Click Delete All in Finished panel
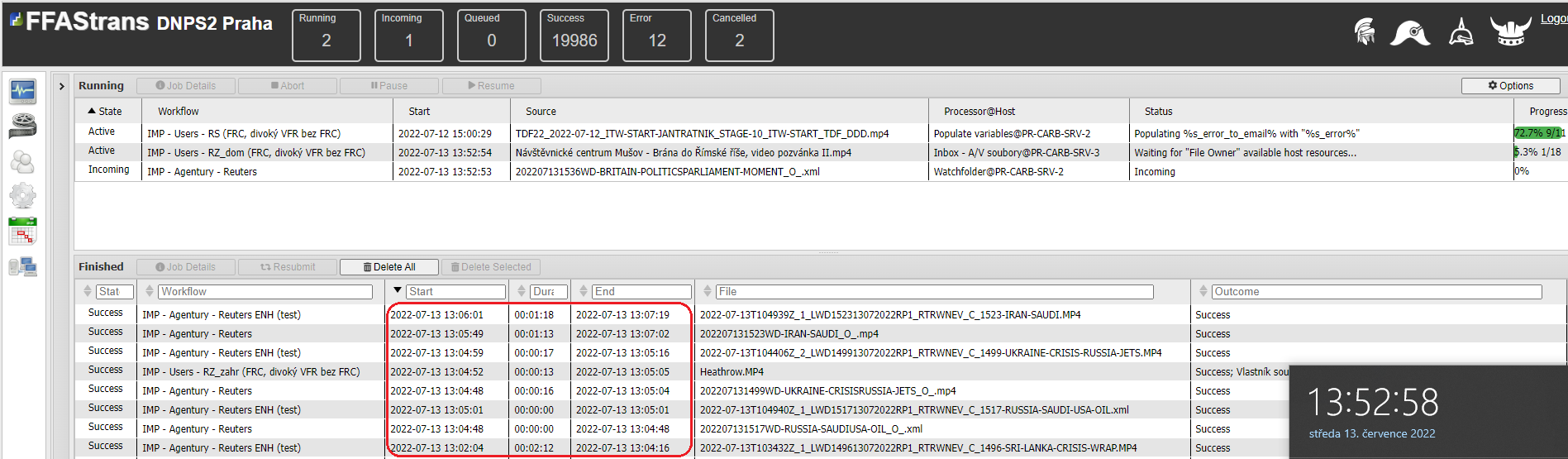The width and height of the screenshot is (1568, 459). coord(389,267)
